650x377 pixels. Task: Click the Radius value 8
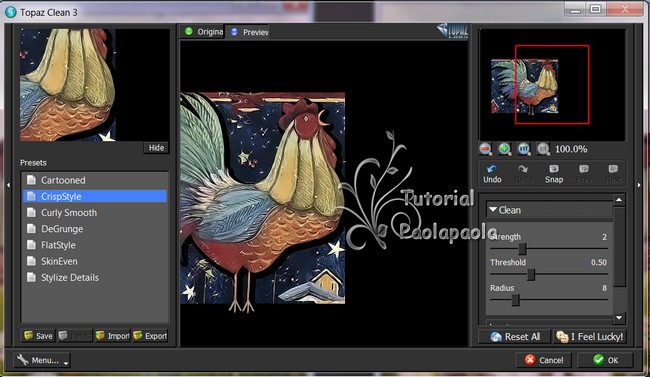(604, 288)
